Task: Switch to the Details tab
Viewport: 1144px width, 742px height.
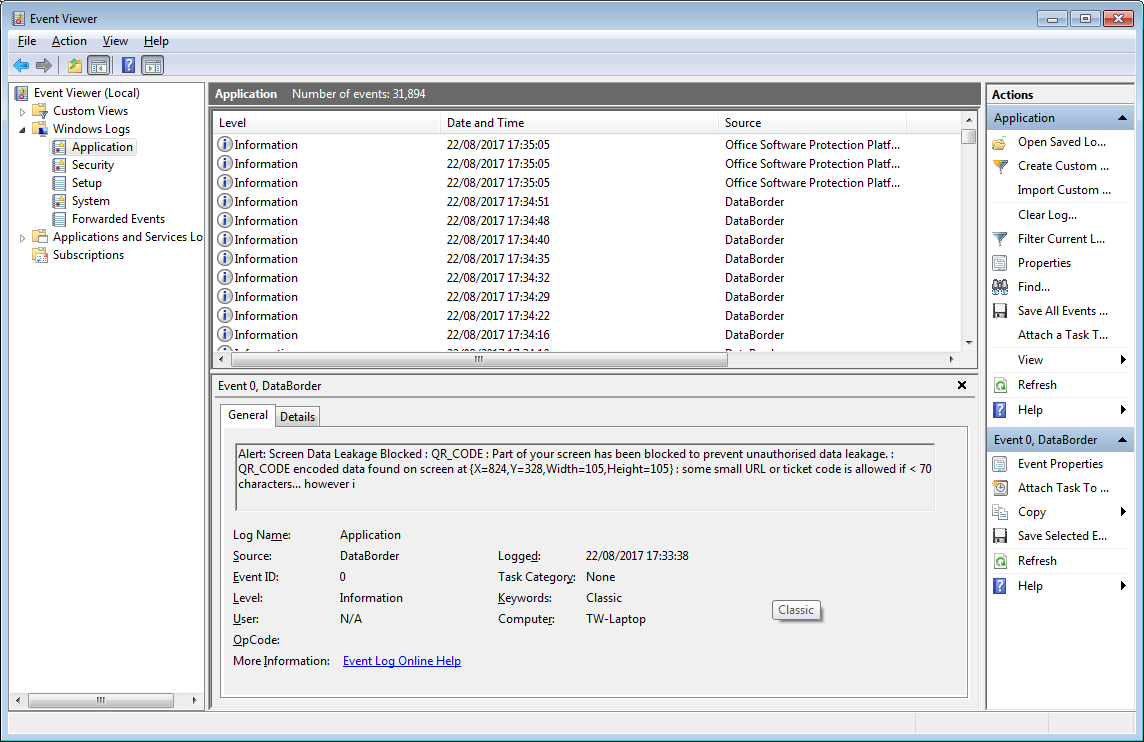Action: [x=297, y=416]
